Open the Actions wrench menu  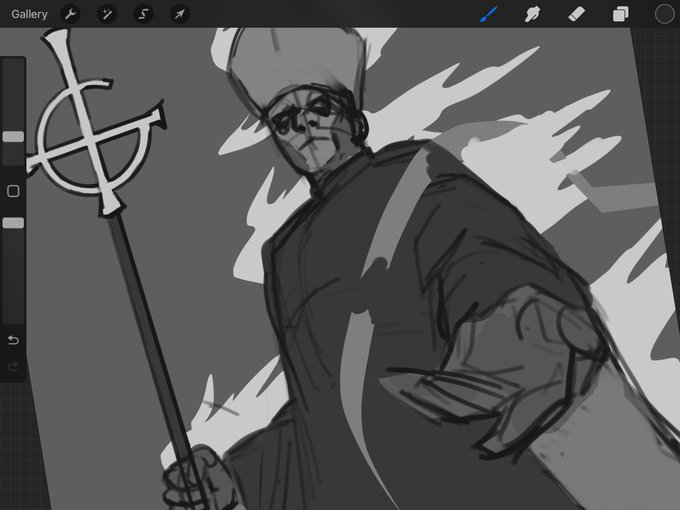tap(70, 14)
